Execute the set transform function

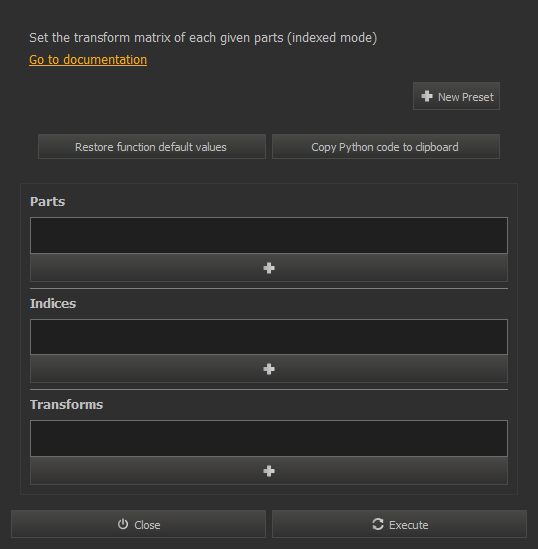click(x=399, y=524)
